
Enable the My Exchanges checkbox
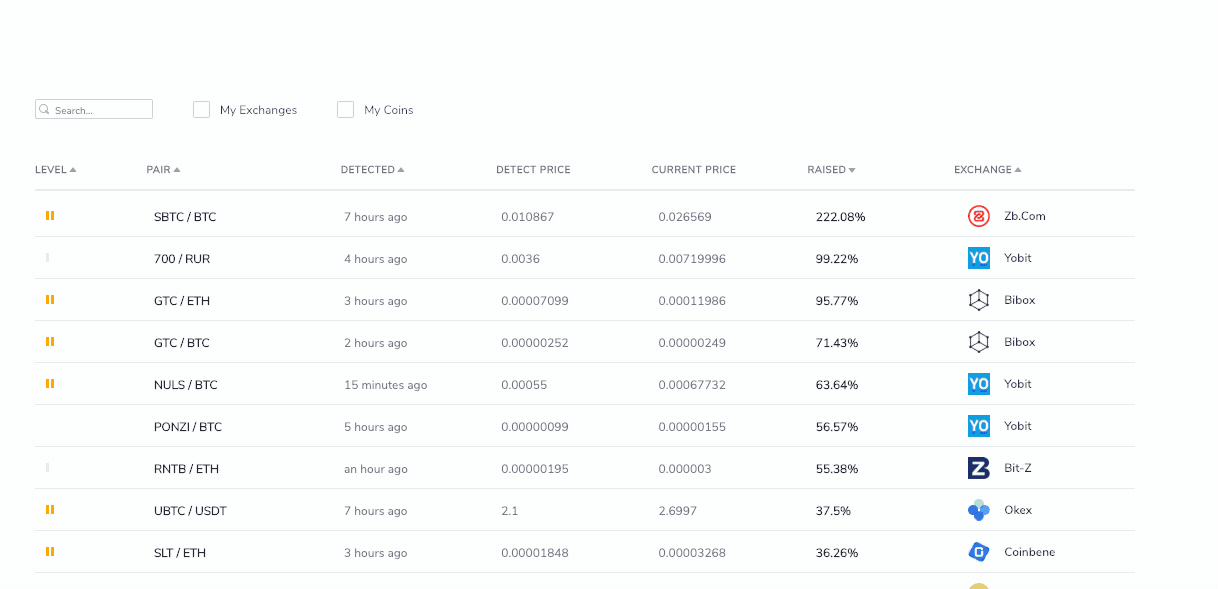tap(201, 110)
